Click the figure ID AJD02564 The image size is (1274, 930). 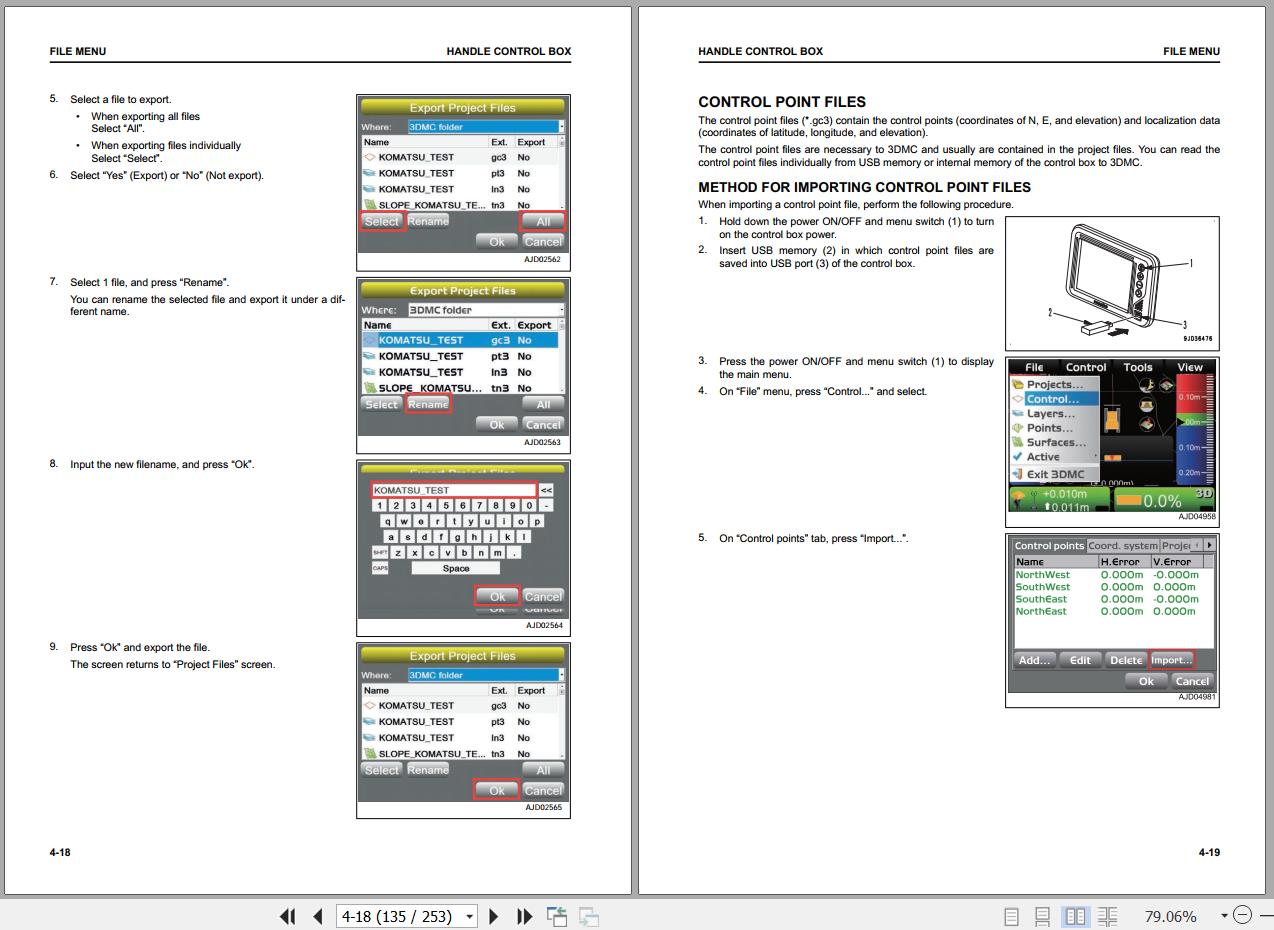click(x=545, y=626)
